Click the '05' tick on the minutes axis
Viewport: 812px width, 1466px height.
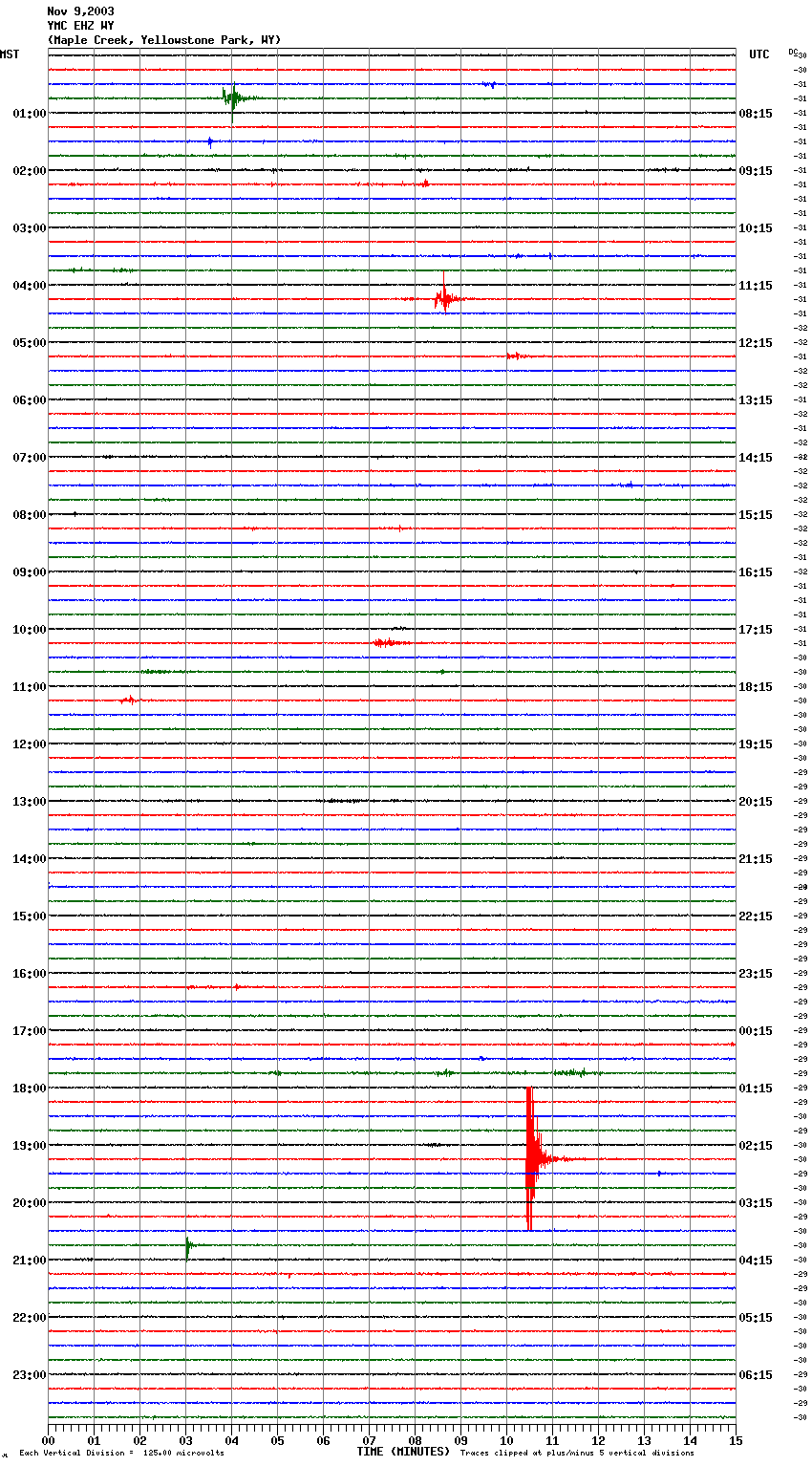click(x=277, y=1440)
